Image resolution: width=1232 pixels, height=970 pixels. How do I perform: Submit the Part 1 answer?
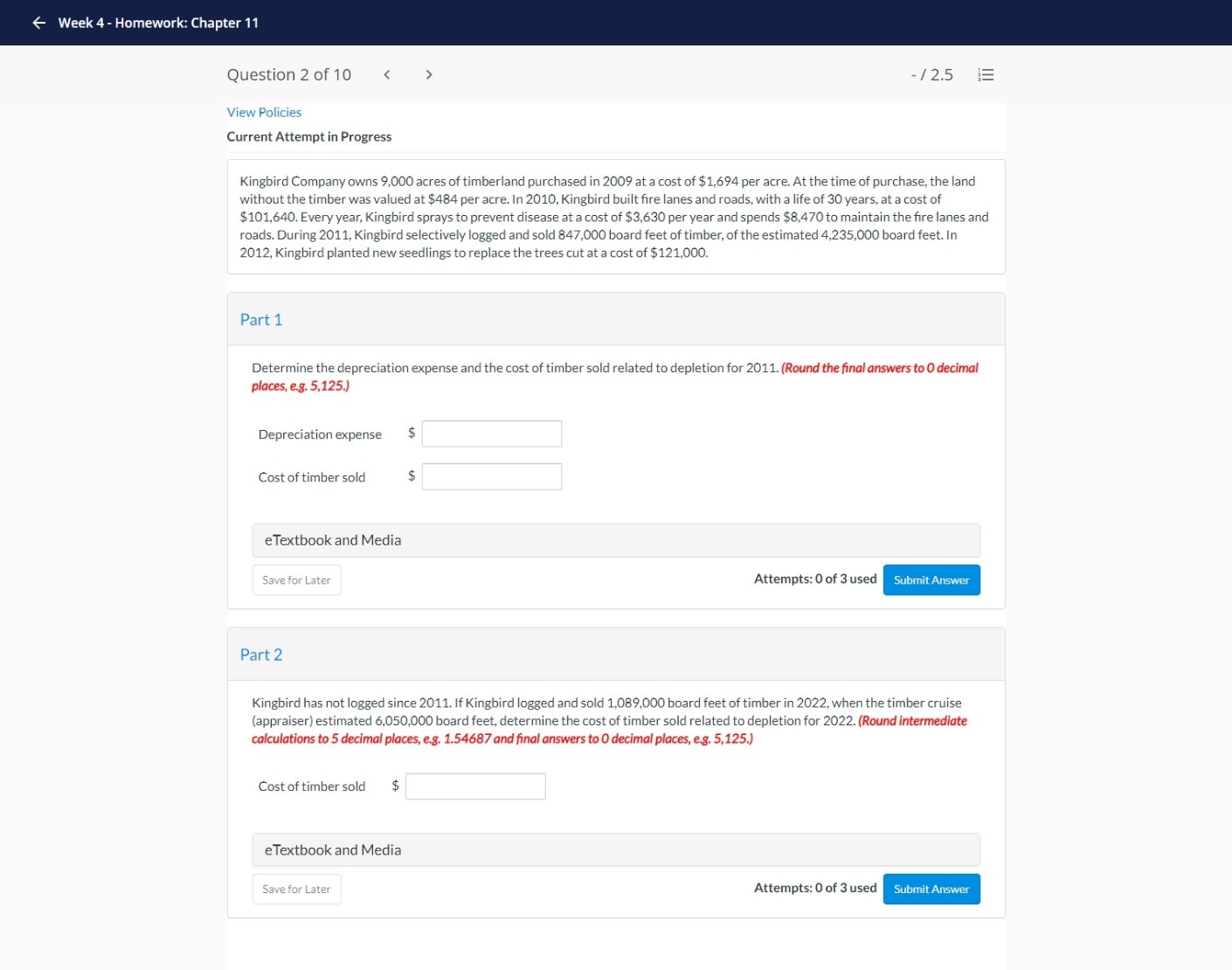931,580
